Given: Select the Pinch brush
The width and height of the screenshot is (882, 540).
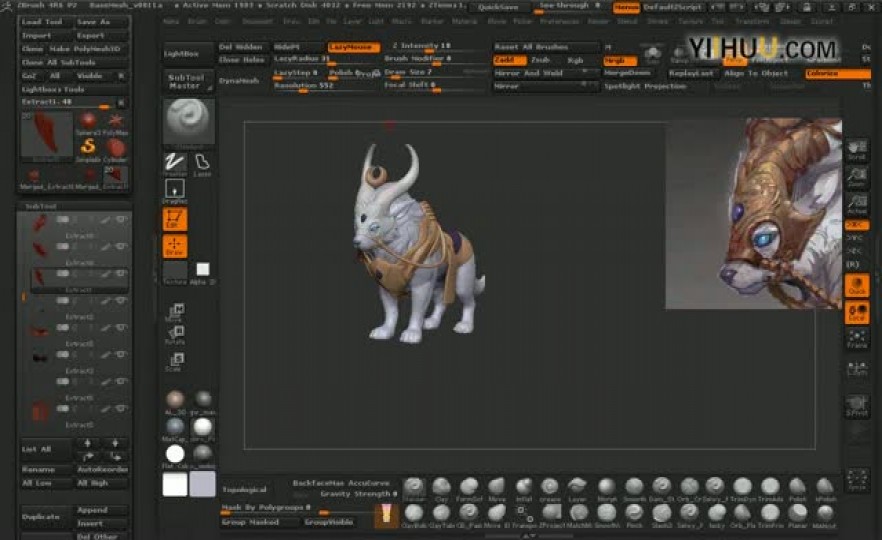Looking at the screenshot, I should (634, 516).
